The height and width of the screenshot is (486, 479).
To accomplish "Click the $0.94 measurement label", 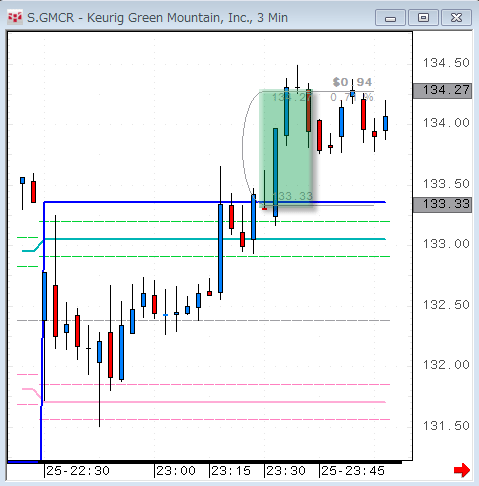I will tap(352, 82).
